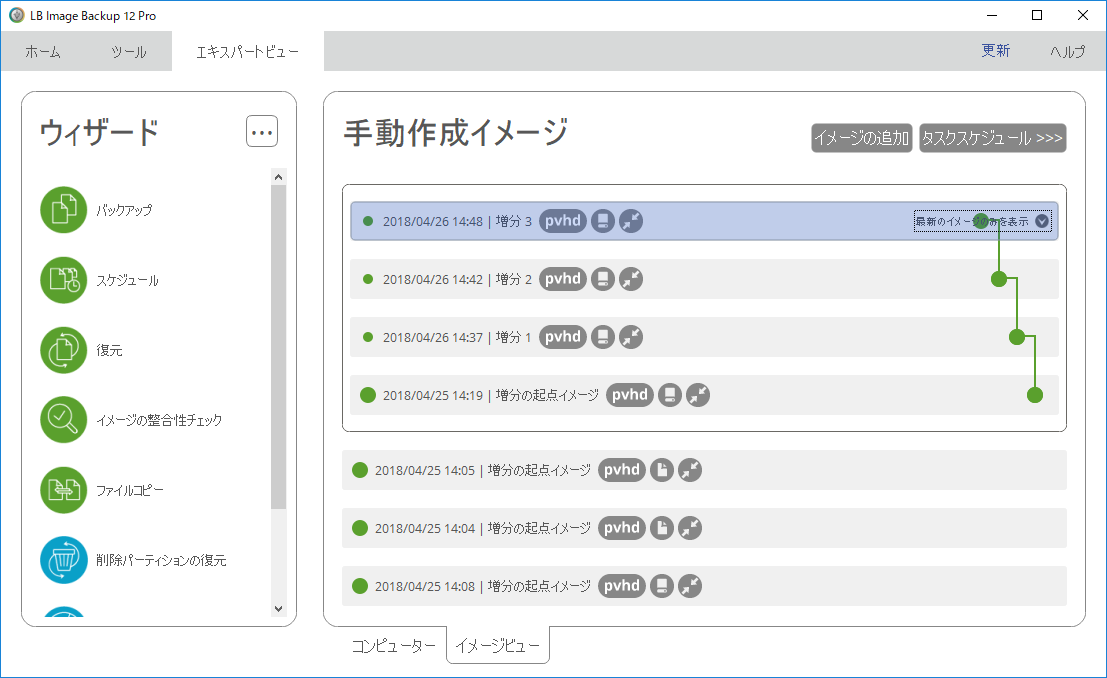This screenshot has width=1107, height=678.
Task: Launch the 復元 restore wizard
Action: pyautogui.click(x=64, y=350)
